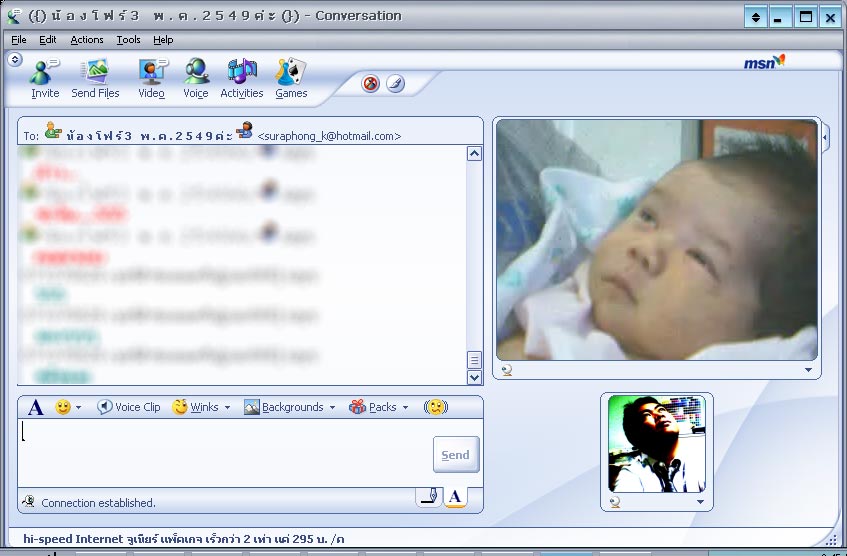Open the contact's display picture options arrow
Screen dimensions: 847x556
tap(808, 370)
